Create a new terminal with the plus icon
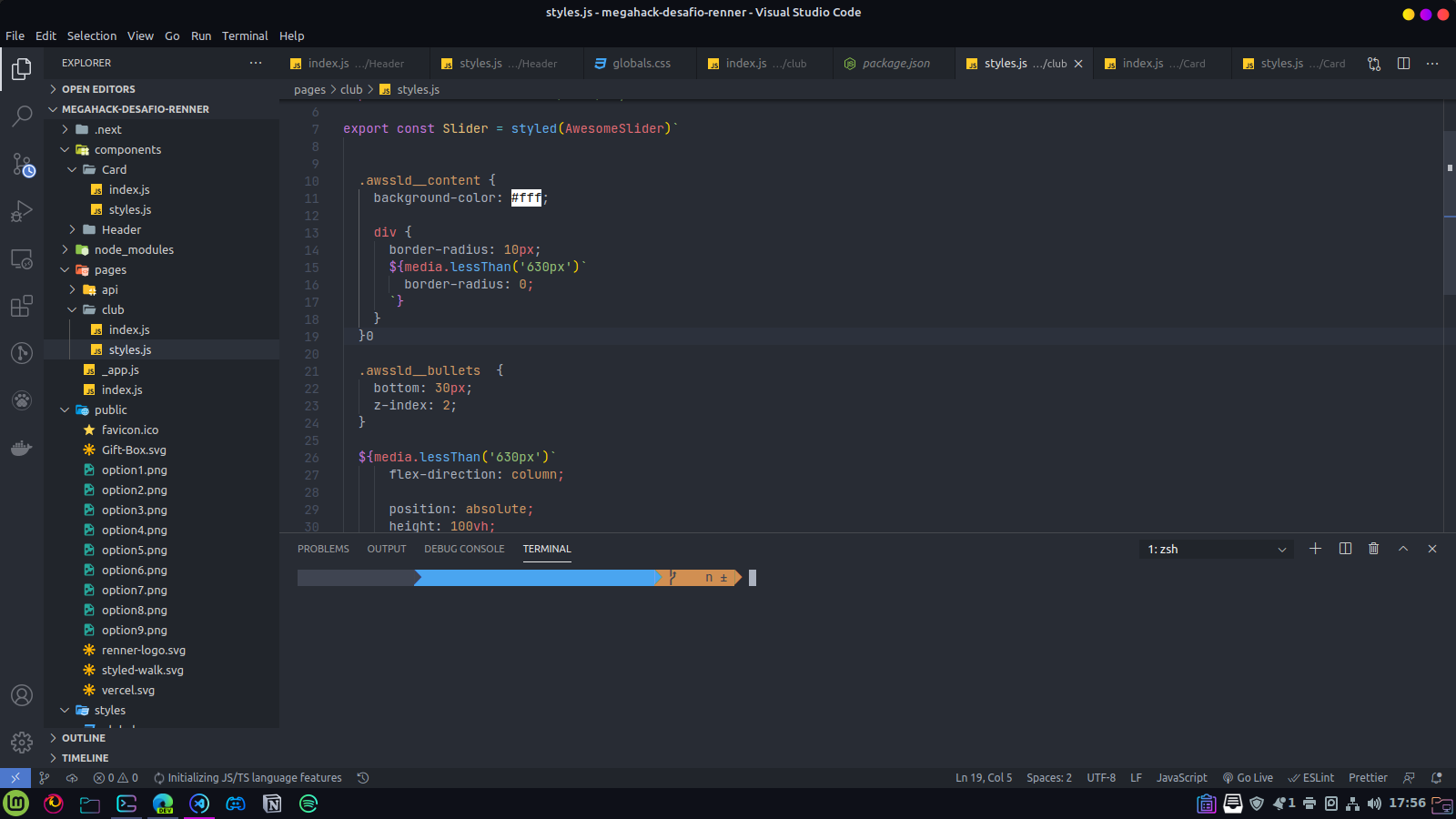Image resolution: width=1456 pixels, height=819 pixels. (1315, 549)
